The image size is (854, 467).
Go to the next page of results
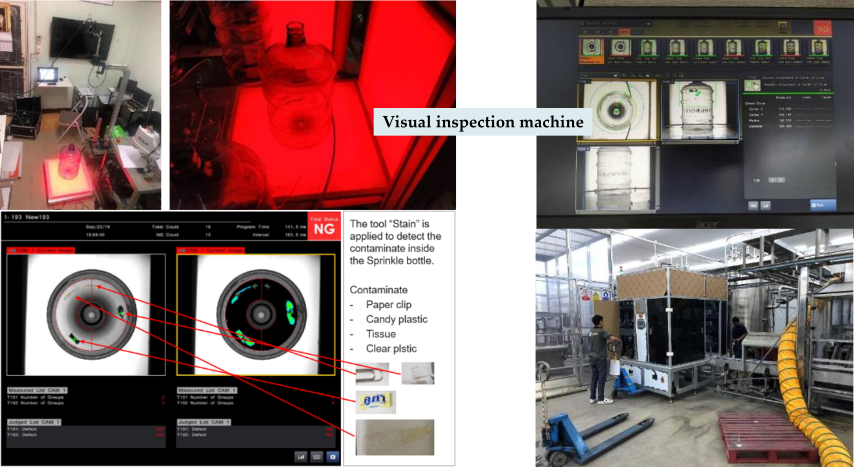pos(780,180)
